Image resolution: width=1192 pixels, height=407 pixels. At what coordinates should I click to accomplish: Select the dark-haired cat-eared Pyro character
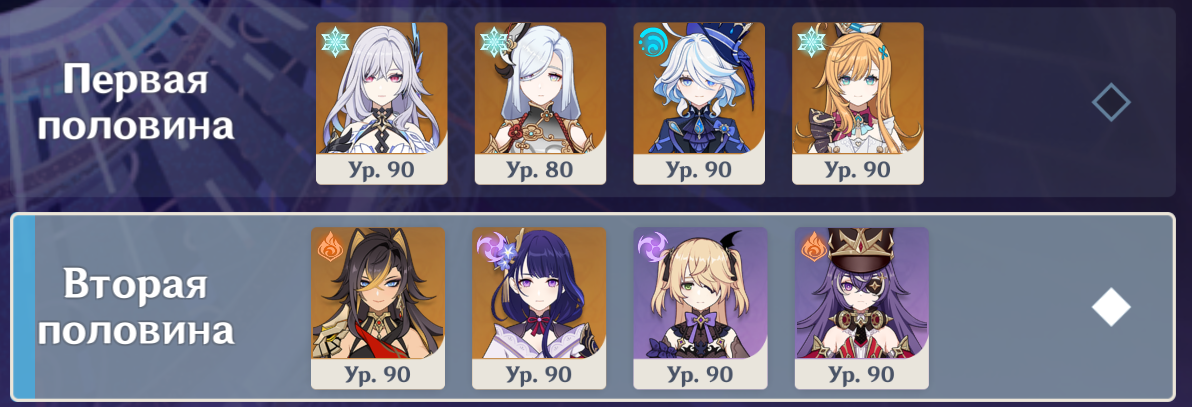point(378,308)
